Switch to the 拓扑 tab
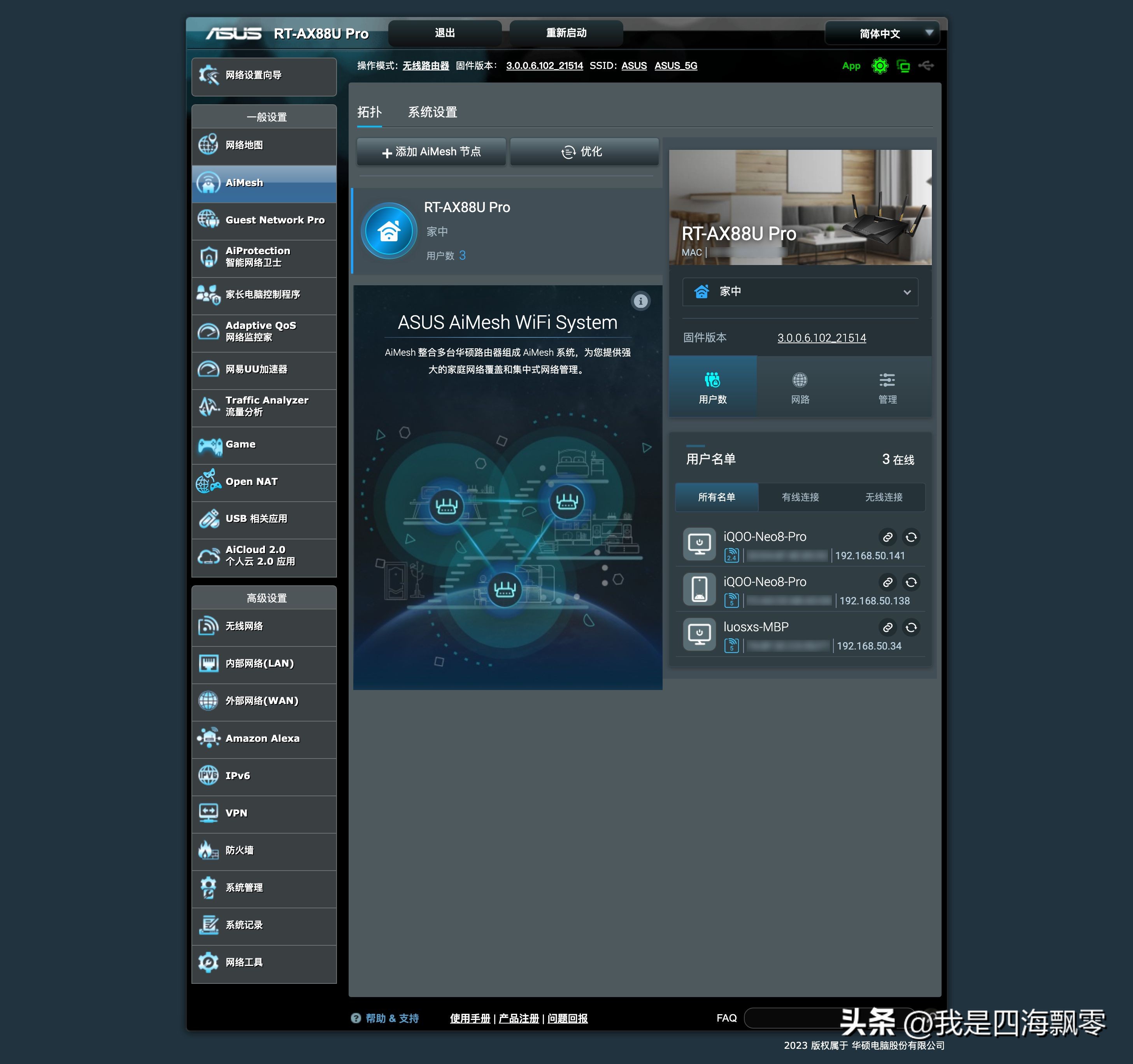1133x1064 pixels. pos(369,112)
